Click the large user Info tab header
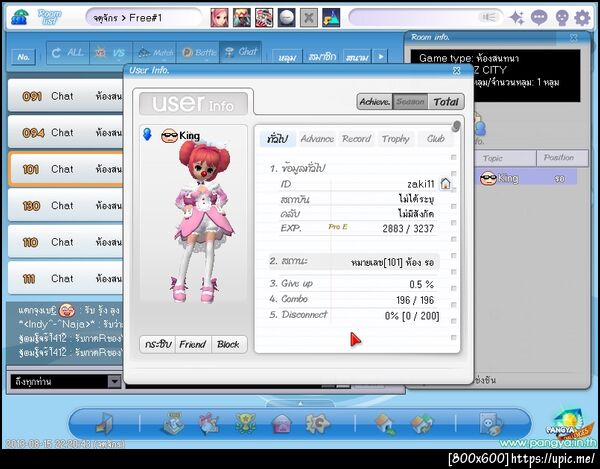Viewport: 600px width, 469px height. point(193,103)
